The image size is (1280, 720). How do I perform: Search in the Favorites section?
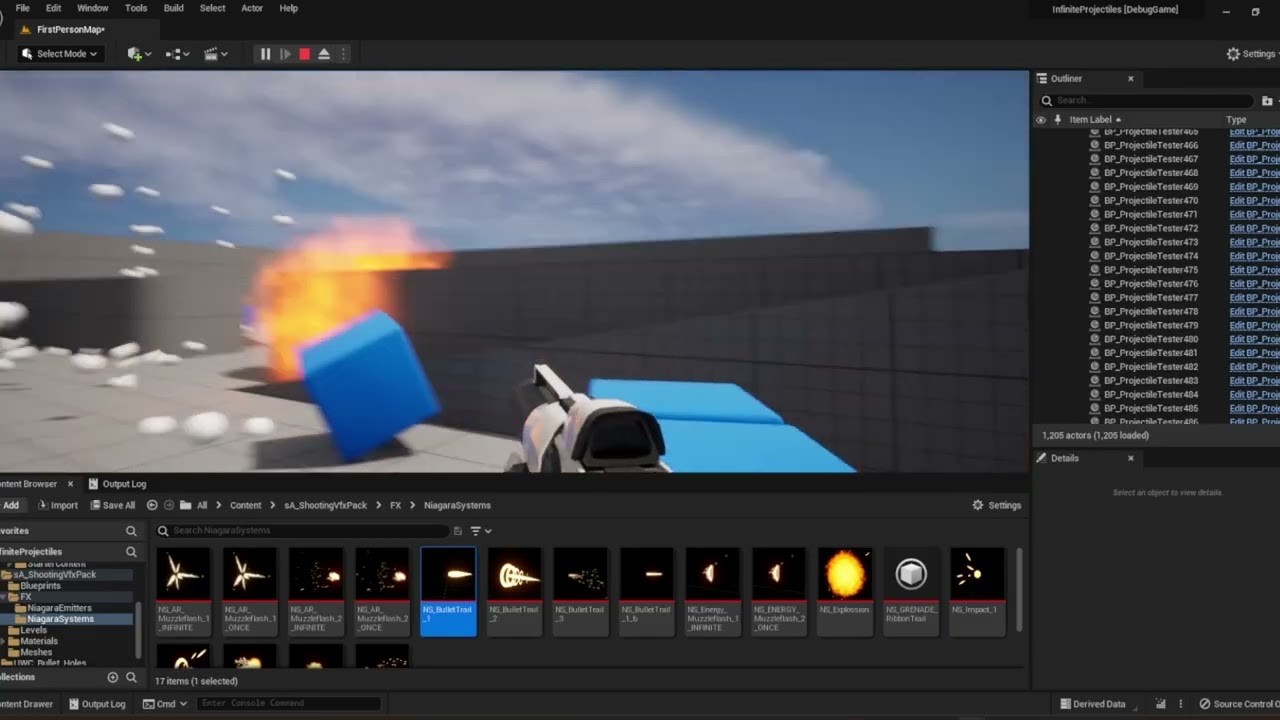pyautogui.click(x=131, y=531)
